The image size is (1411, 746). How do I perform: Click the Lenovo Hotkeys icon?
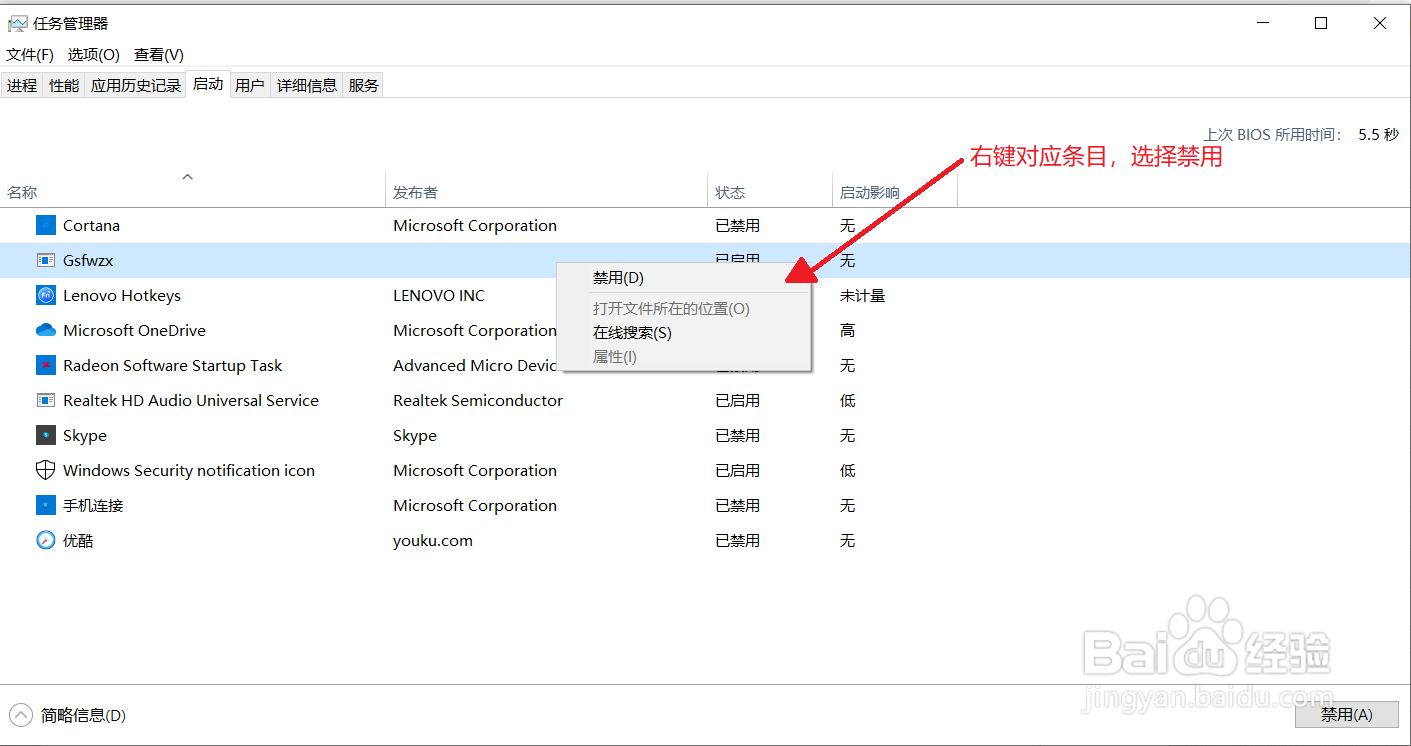[46, 295]
